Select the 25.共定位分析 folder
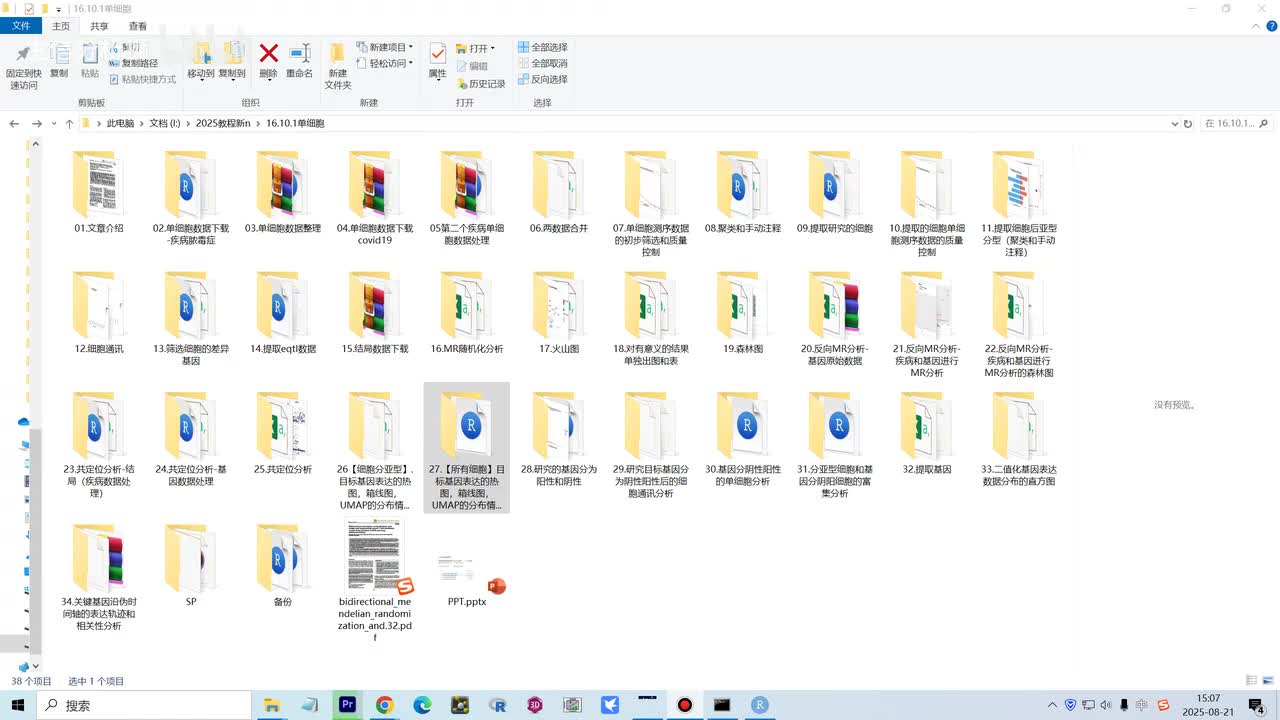Image resolution: width=1280 pixels, height=720 pixels. point(283,434)
